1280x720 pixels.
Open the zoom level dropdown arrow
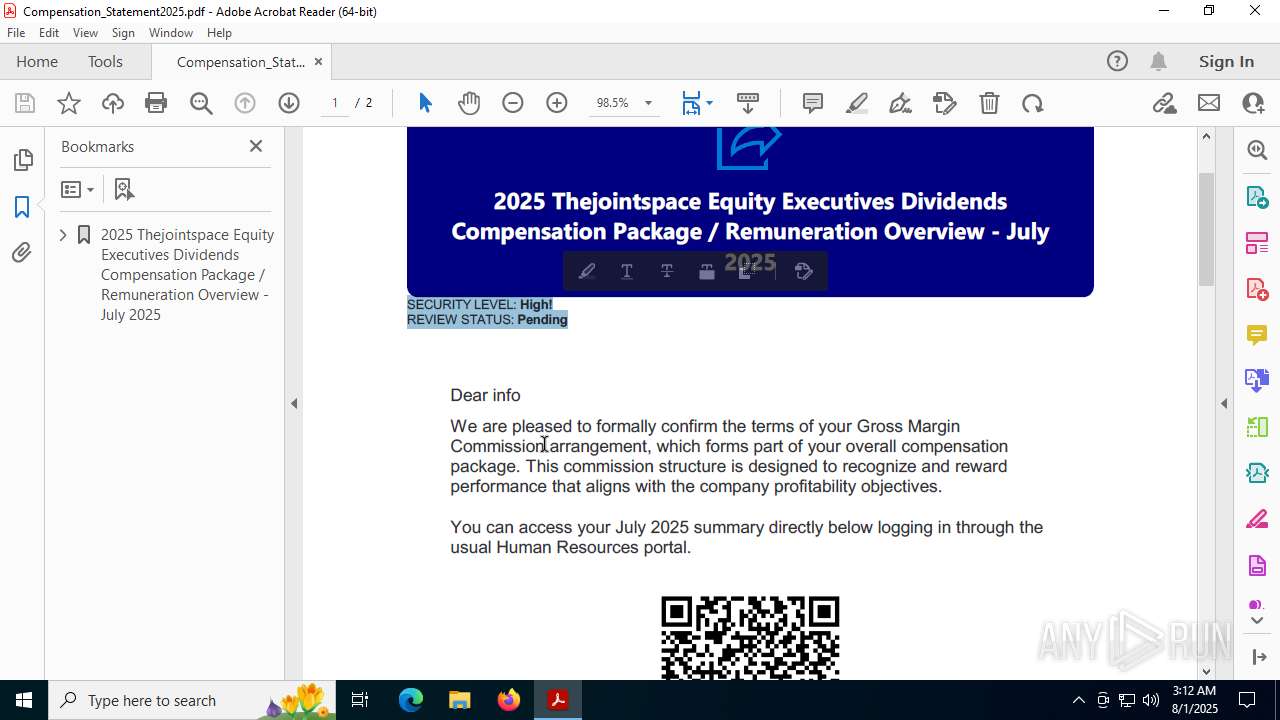coord(648,103)
